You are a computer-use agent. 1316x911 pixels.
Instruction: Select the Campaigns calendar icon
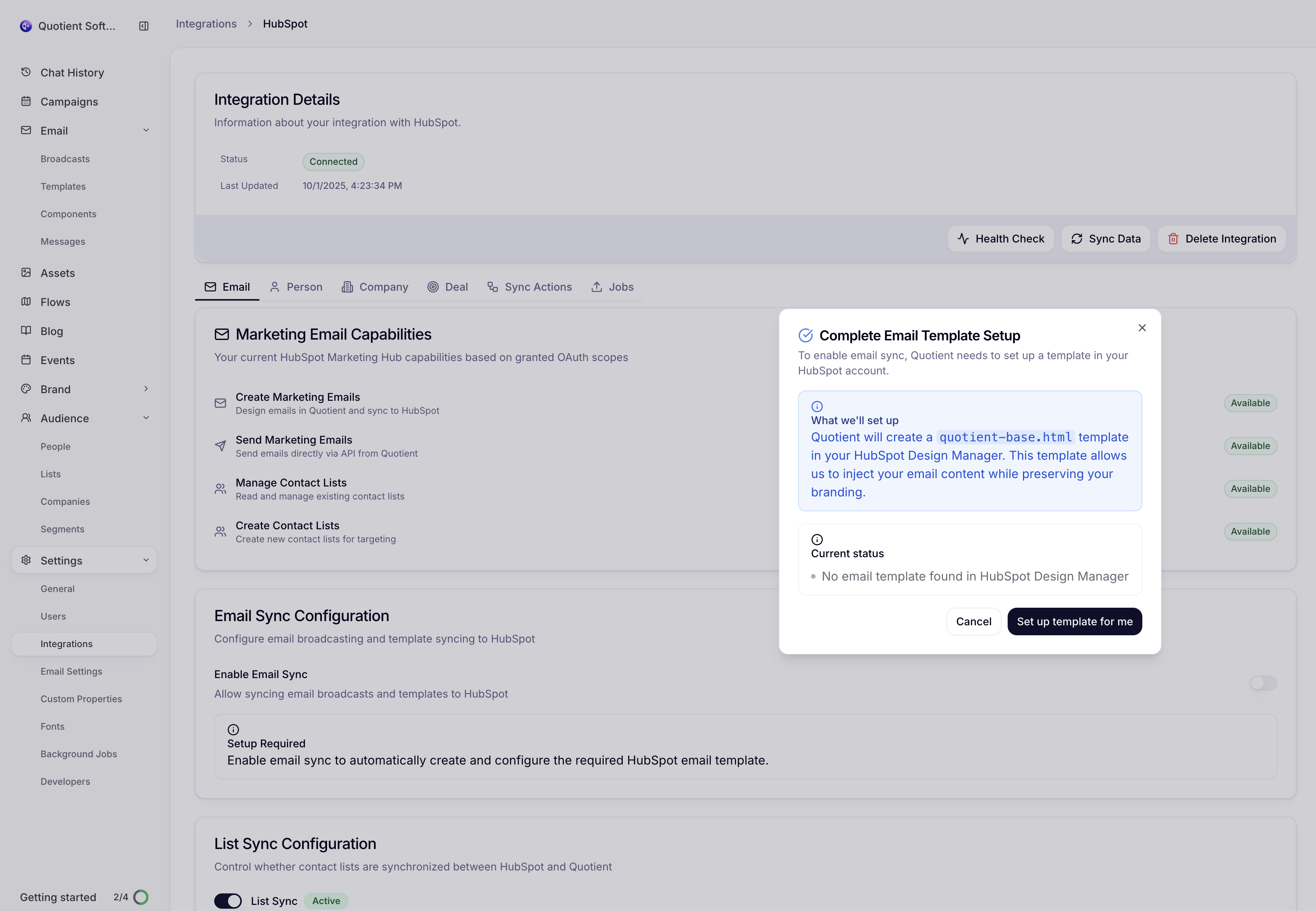coord(26,101)
